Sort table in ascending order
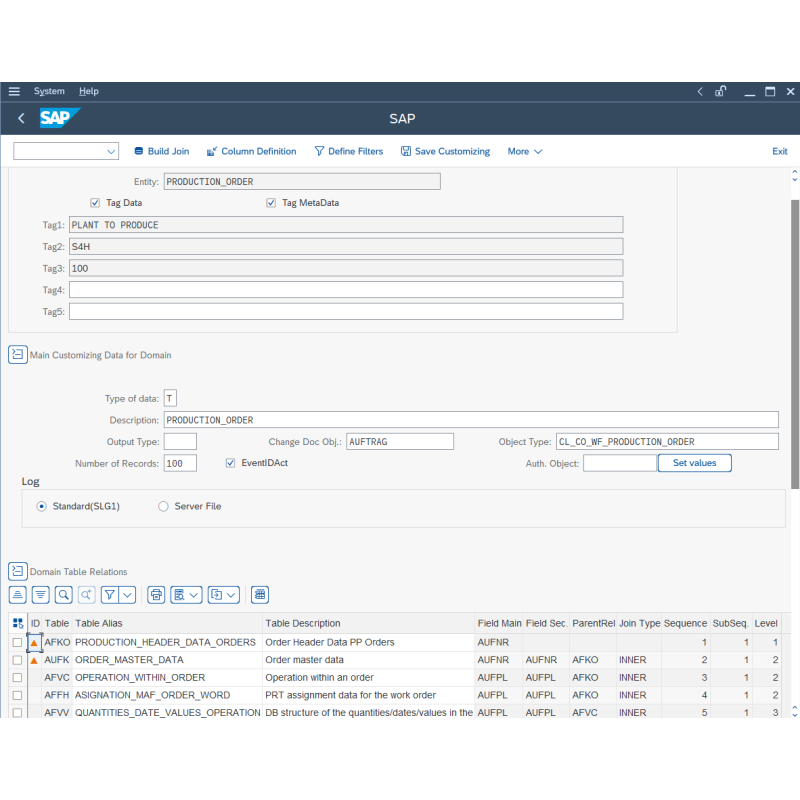 [x=18, y=594]
